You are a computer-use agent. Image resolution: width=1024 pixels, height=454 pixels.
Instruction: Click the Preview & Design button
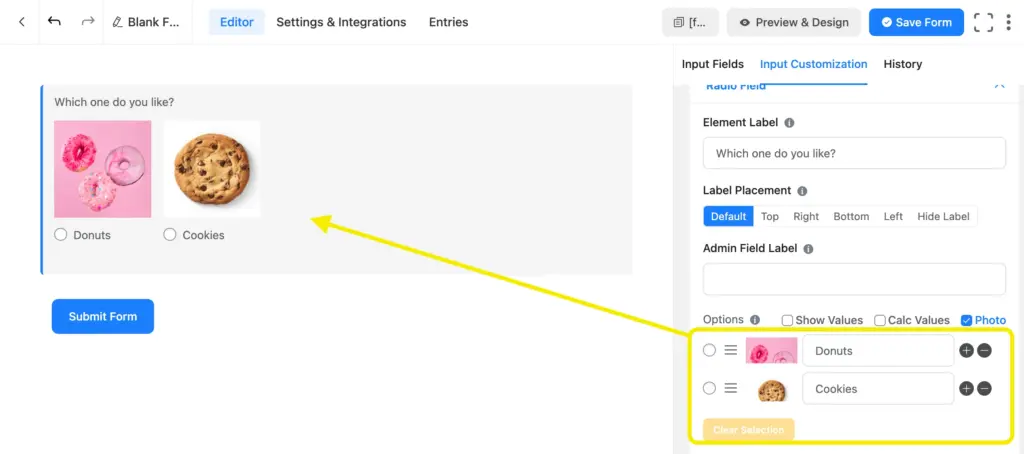point(794,22)
